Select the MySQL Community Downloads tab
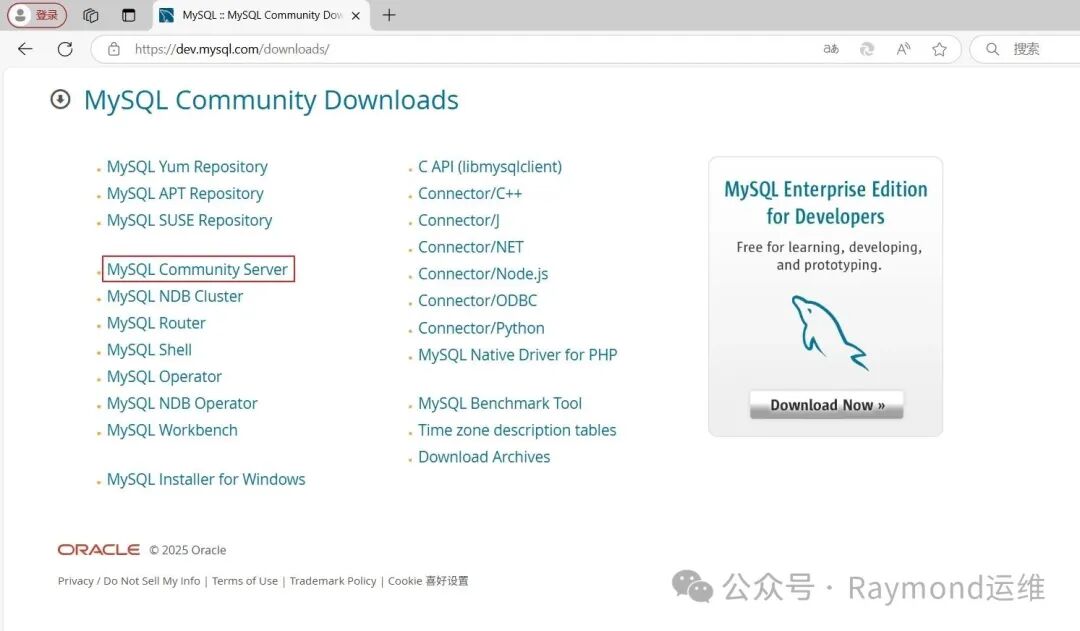 tap(262, 15)
